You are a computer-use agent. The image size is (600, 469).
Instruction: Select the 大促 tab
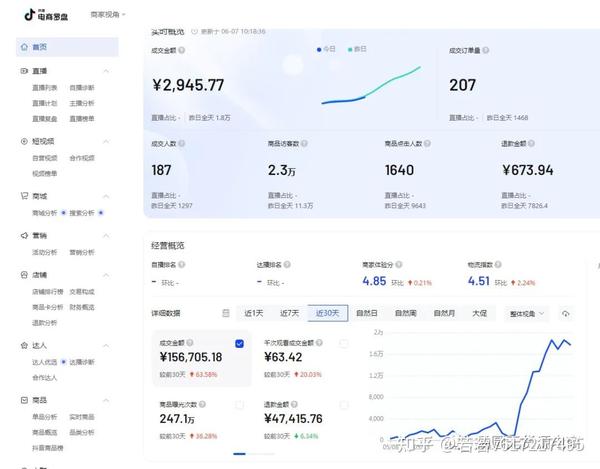pos(479,313)
